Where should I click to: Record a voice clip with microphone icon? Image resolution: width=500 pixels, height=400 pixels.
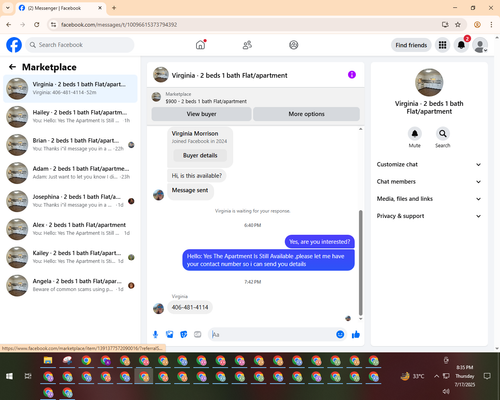(x=155, y=334)
